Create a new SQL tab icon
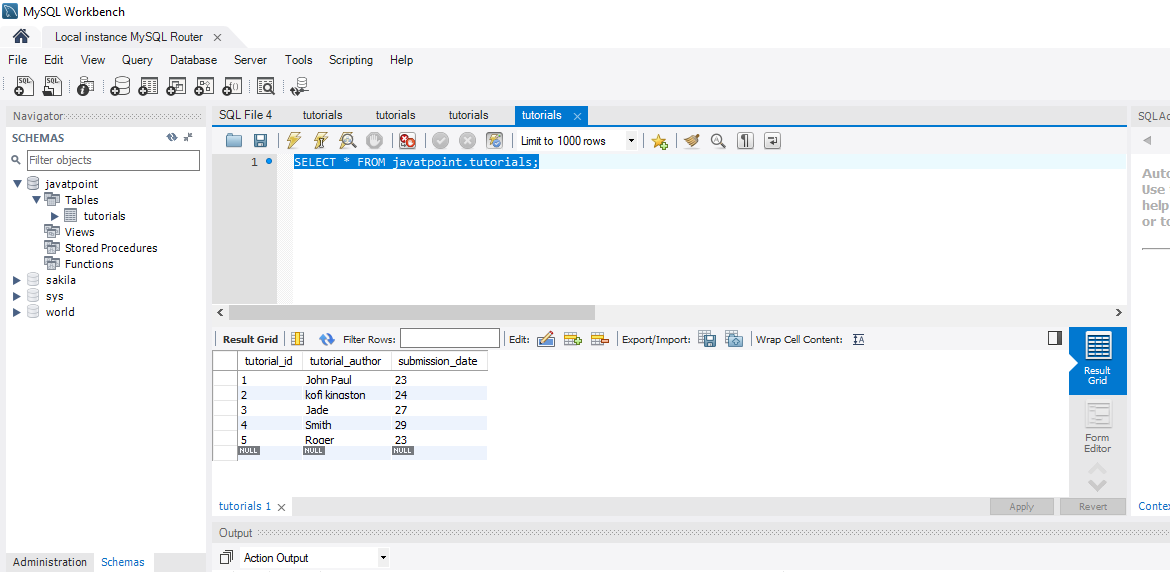Screen dimensions: 1170x572 tap(25, 87)
